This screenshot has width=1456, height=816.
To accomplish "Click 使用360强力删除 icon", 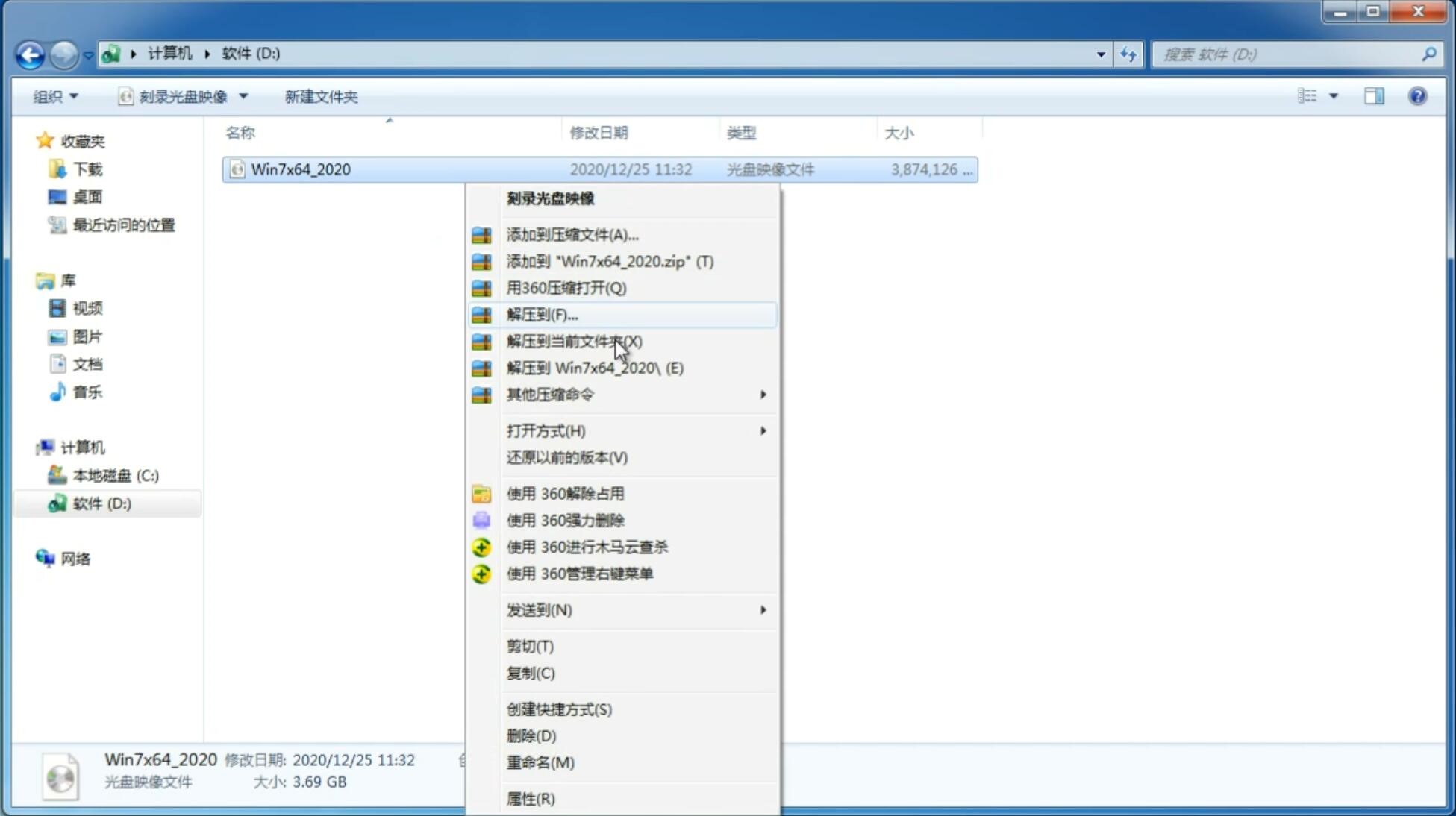I will [483, 520].
